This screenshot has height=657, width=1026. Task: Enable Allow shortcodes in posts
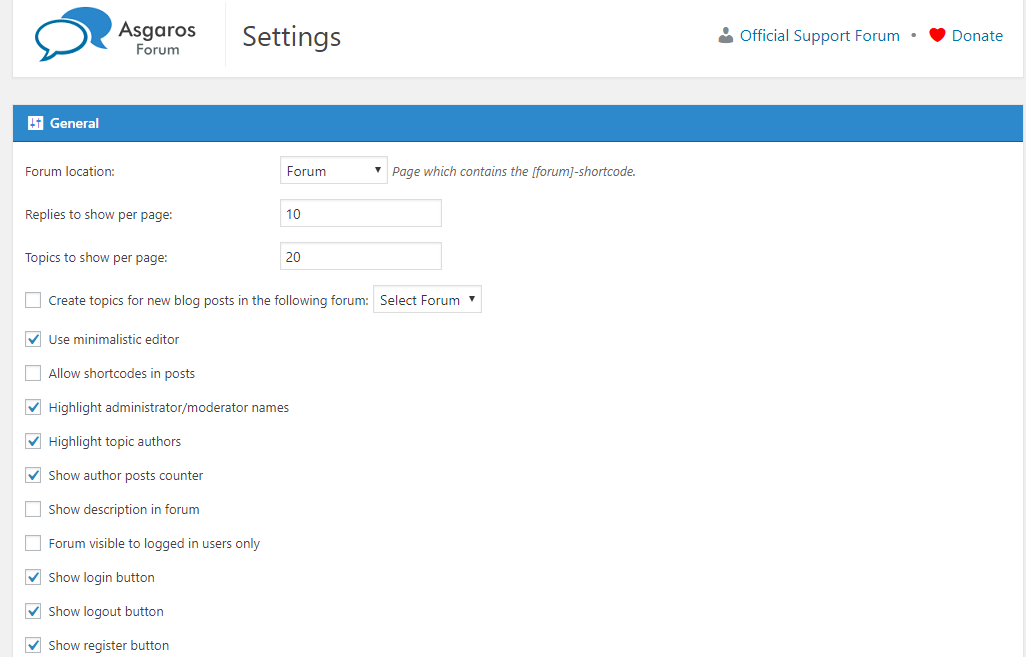(x=34, y=373)
